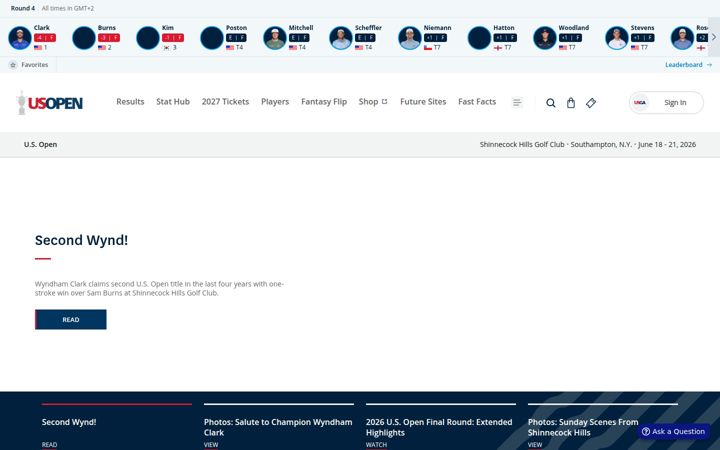Viewport: 720px width, 450px height.
Task: Click Burns player avatar
Action: [84, 38]
